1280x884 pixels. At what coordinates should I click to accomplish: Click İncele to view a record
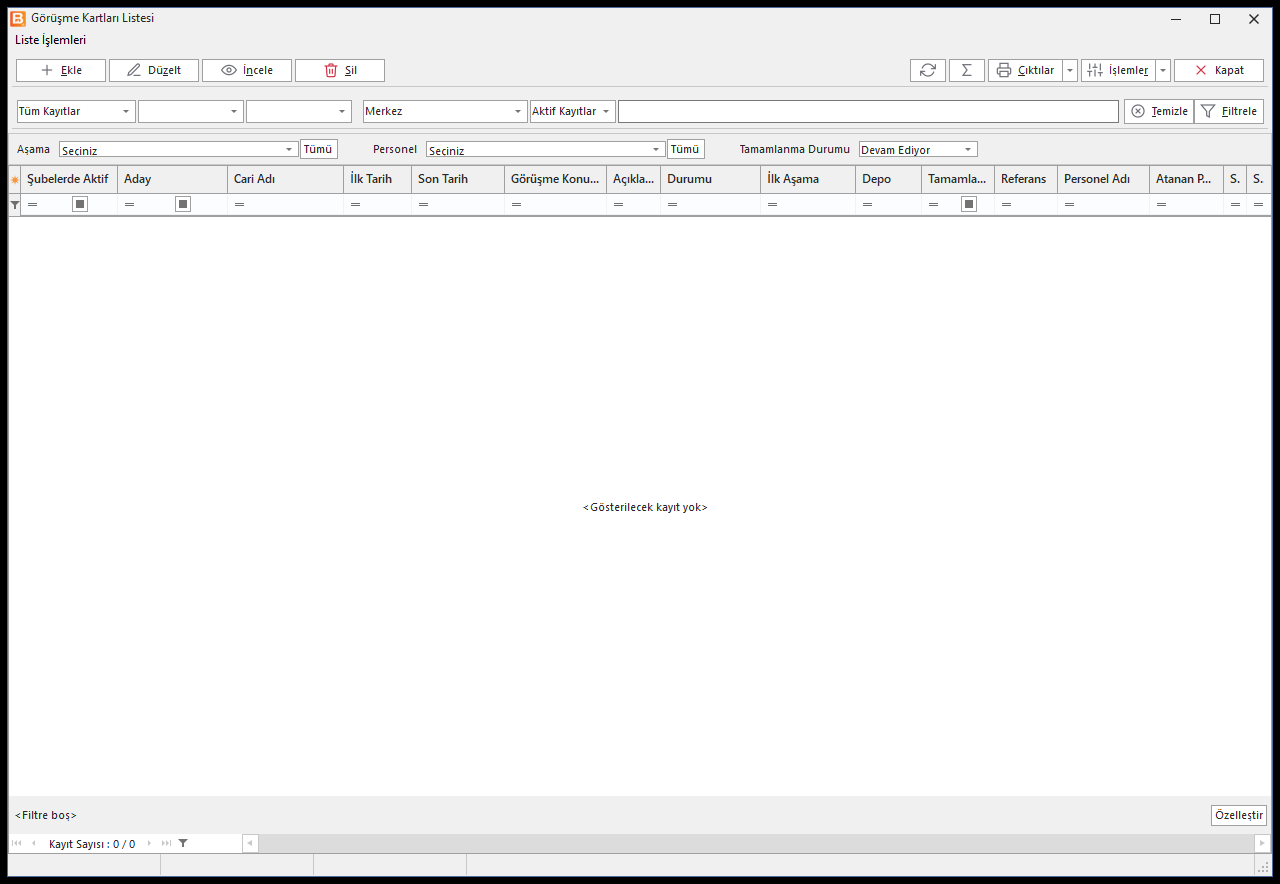(x=247, y=70)
